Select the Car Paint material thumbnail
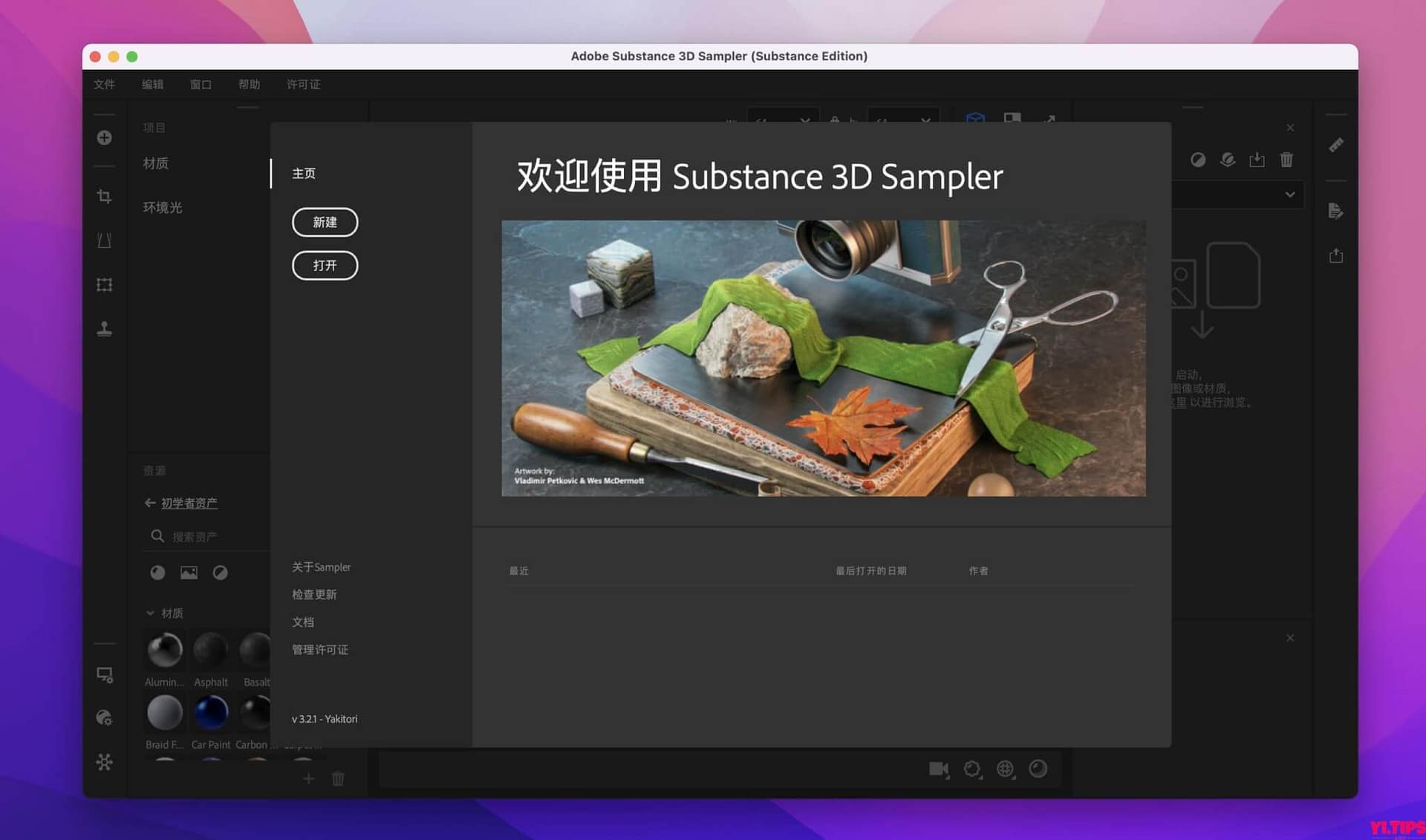Viewport: 1426px width, 840px height. point(211,712)
